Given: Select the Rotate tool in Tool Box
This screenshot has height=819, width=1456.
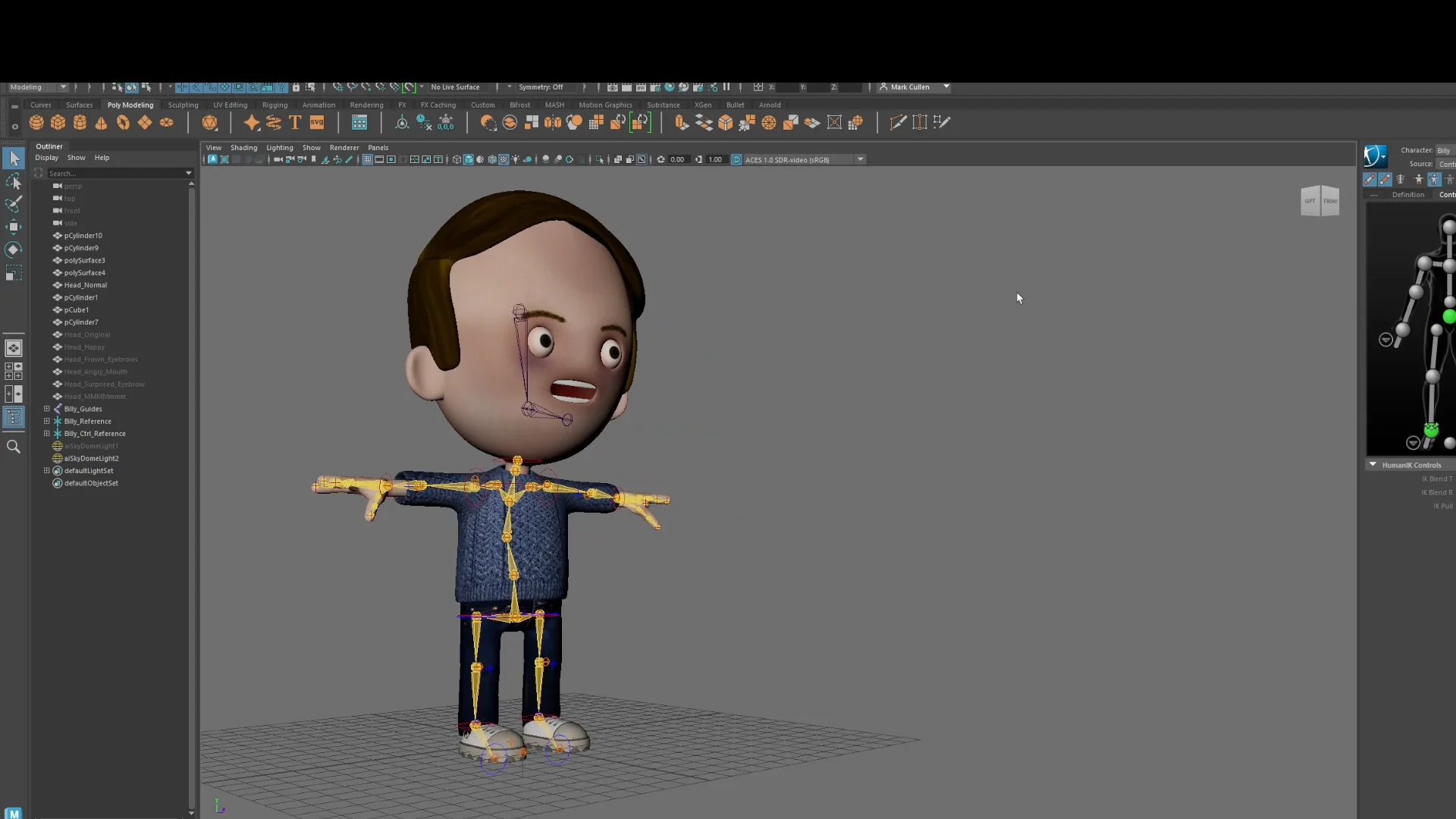Looking at the screenshot, I should pyautogui.click(x=14, y=249).
